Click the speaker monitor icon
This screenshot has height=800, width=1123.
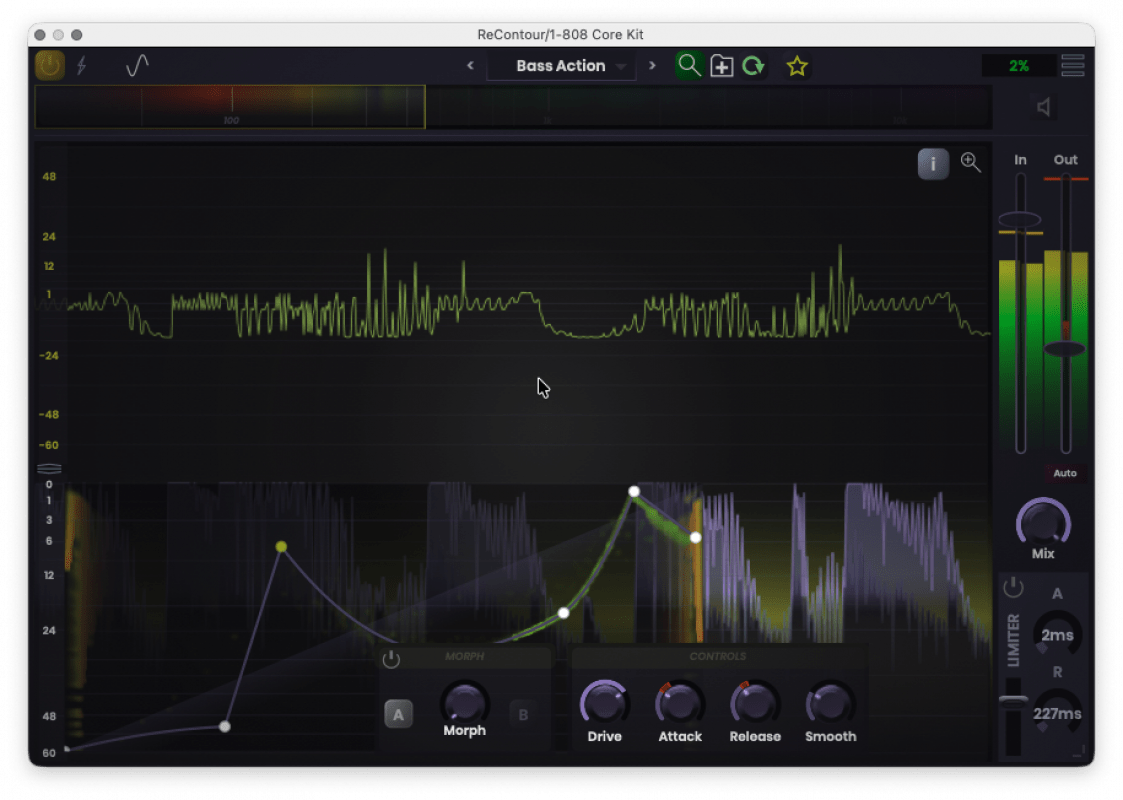(1044, 107)
